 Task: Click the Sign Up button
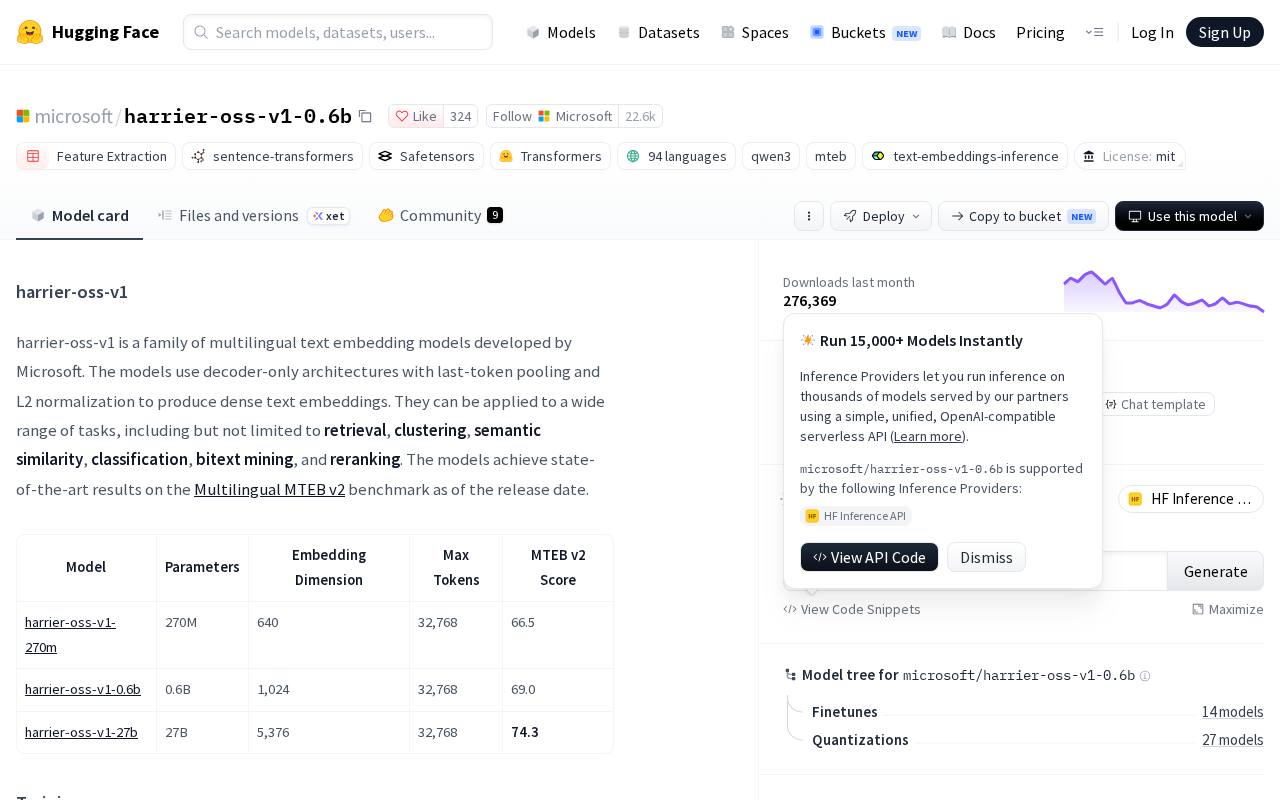tap(1225, 32)
